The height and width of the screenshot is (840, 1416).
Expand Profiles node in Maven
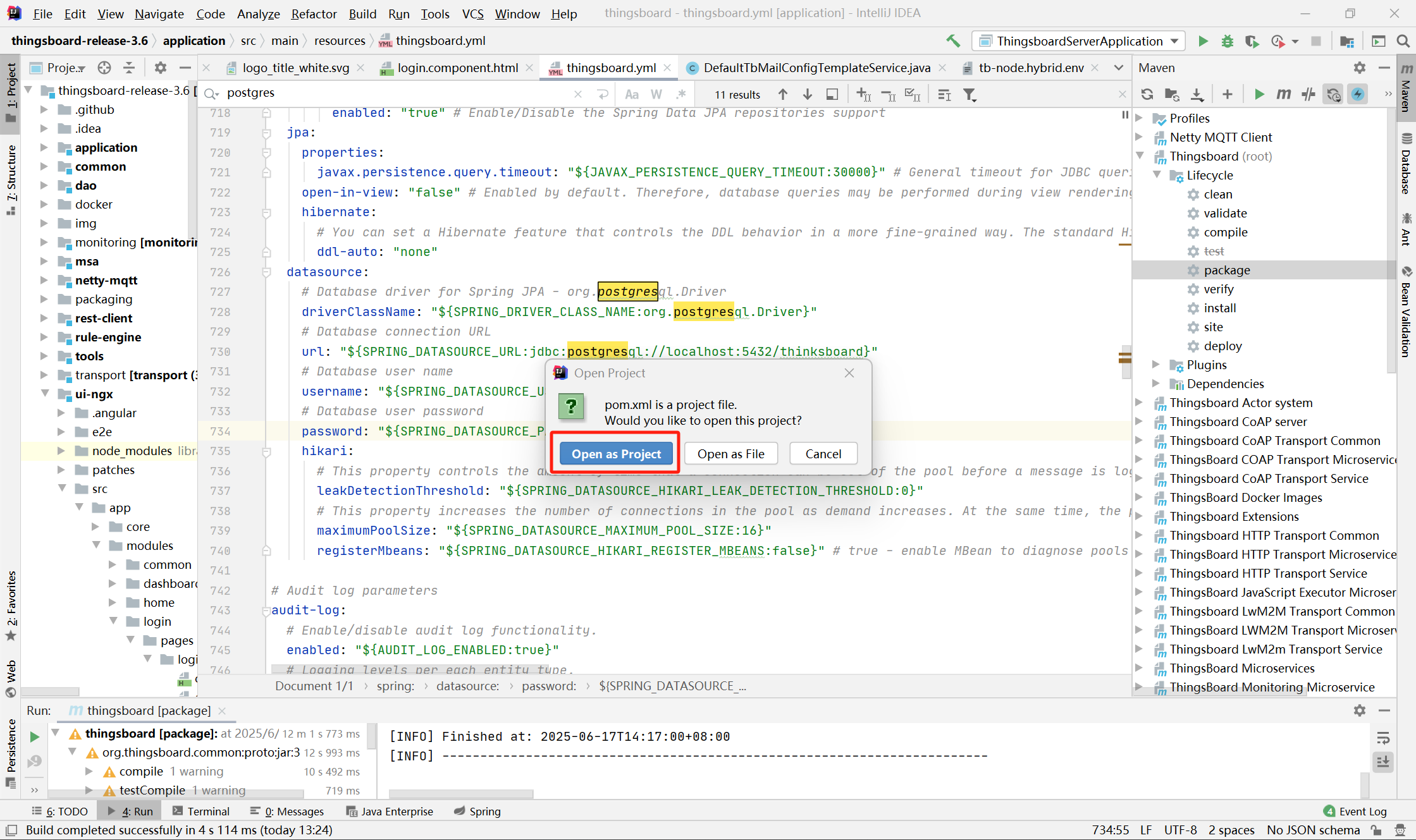coord(1139,118)
